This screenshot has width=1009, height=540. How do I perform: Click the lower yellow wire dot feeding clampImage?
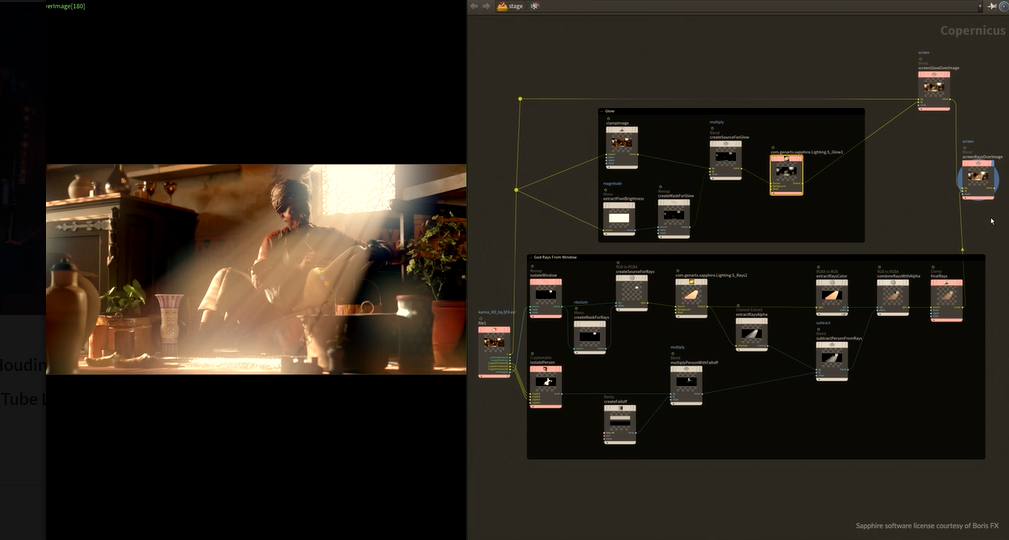coord(516,190)
